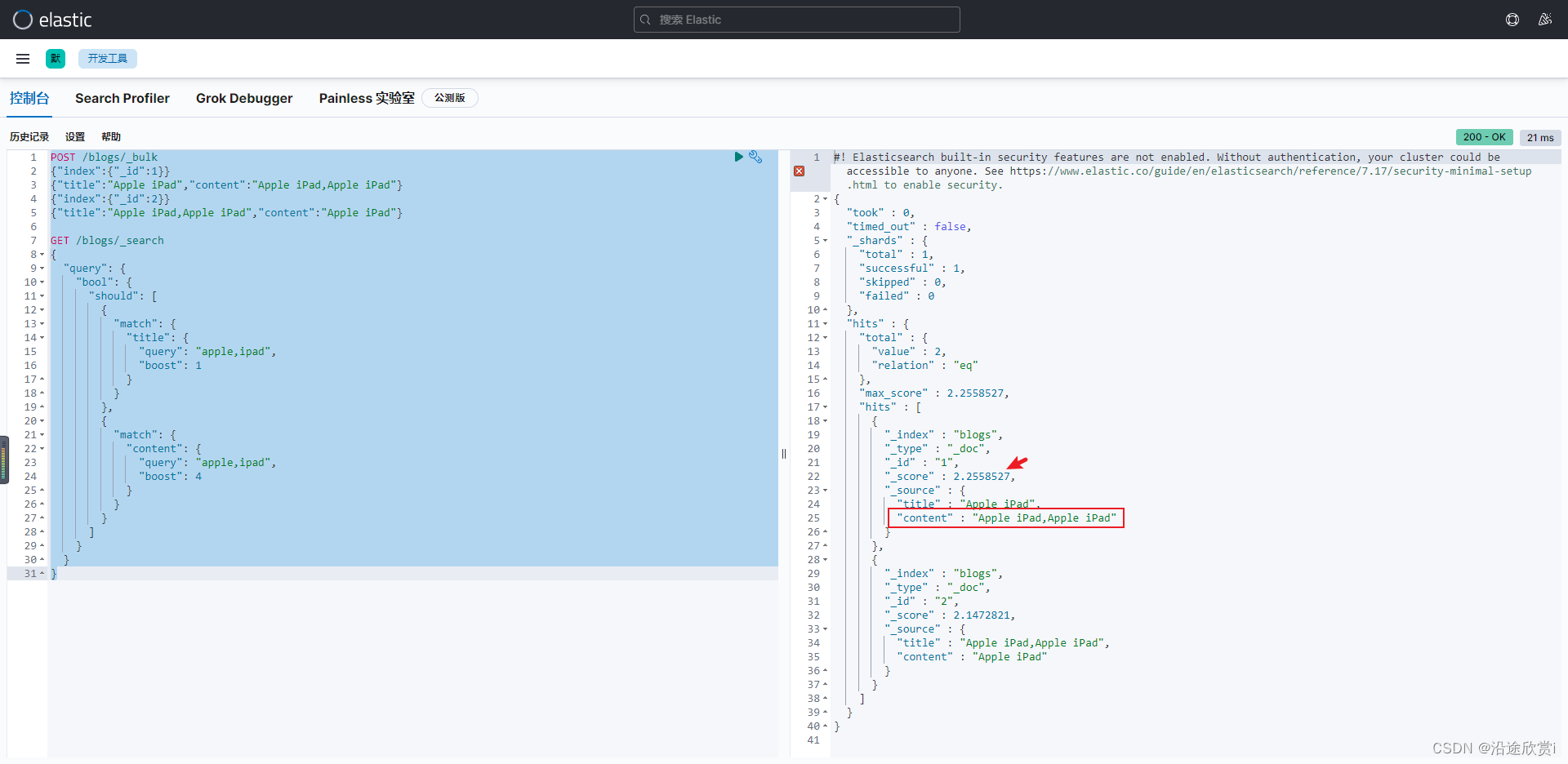Collapse "_shards" fold arrow at response line 5
1568x764 pixels.
tap(826, 241)
